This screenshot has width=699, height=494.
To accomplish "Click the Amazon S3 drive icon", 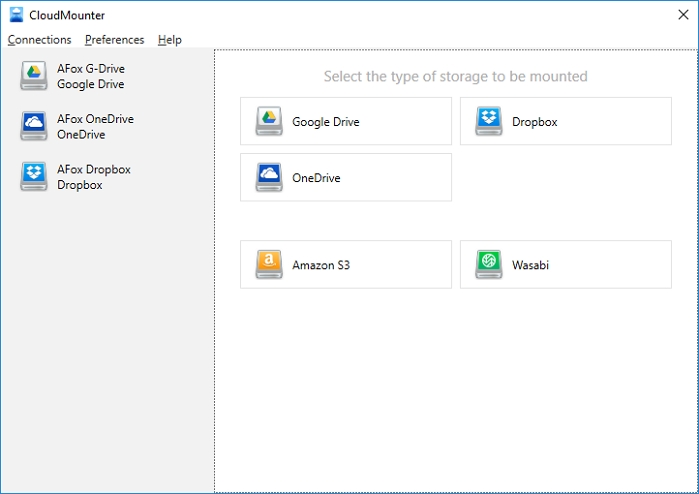I will pos(269,264).
